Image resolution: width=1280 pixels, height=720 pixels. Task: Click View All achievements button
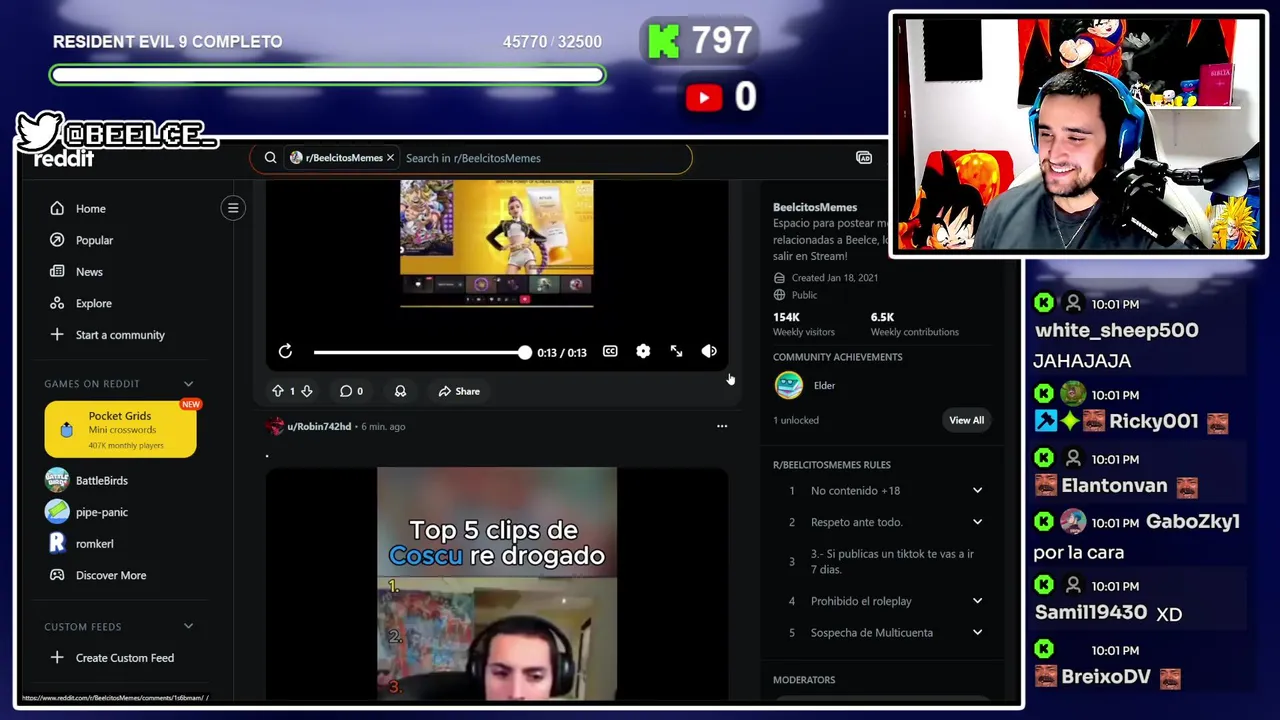(x=966, y=420)
